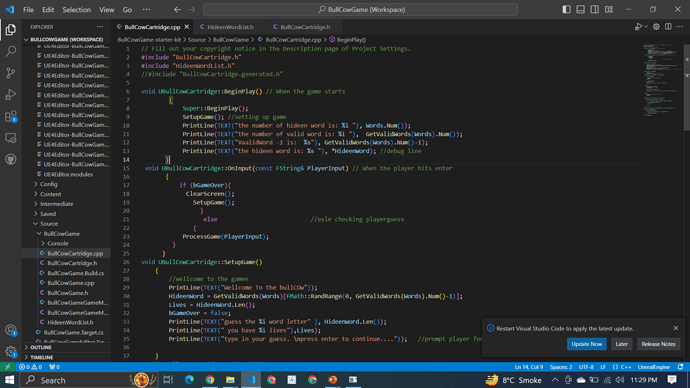Open BullCowGame.Build.cs in the file tree
The width and height of the screenshot is (690, 388).
point(75,273)
